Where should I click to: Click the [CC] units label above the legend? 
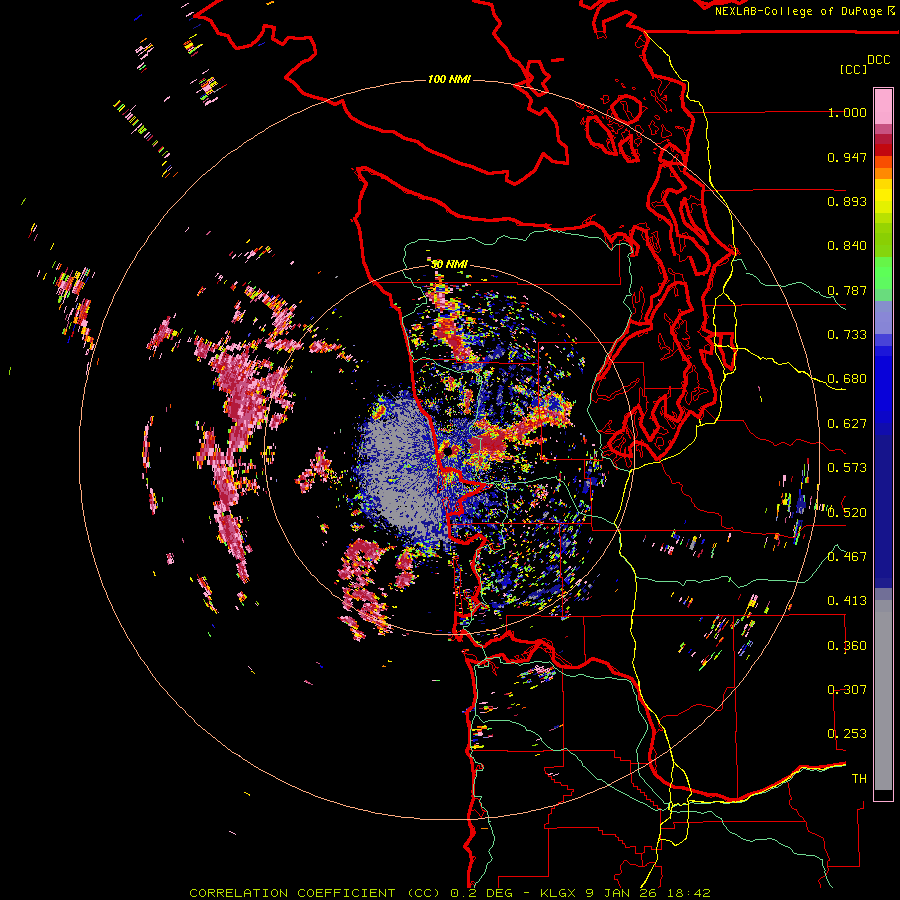click(x=853, y=69)
